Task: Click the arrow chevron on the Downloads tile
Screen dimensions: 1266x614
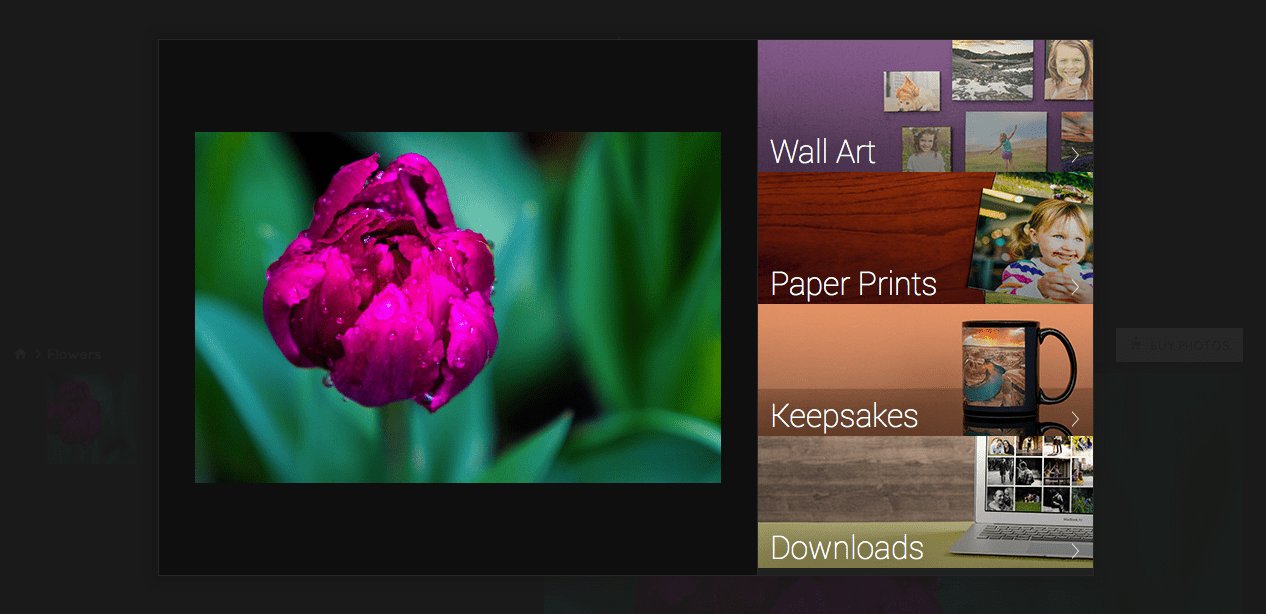Action: tap(1075, 550)
